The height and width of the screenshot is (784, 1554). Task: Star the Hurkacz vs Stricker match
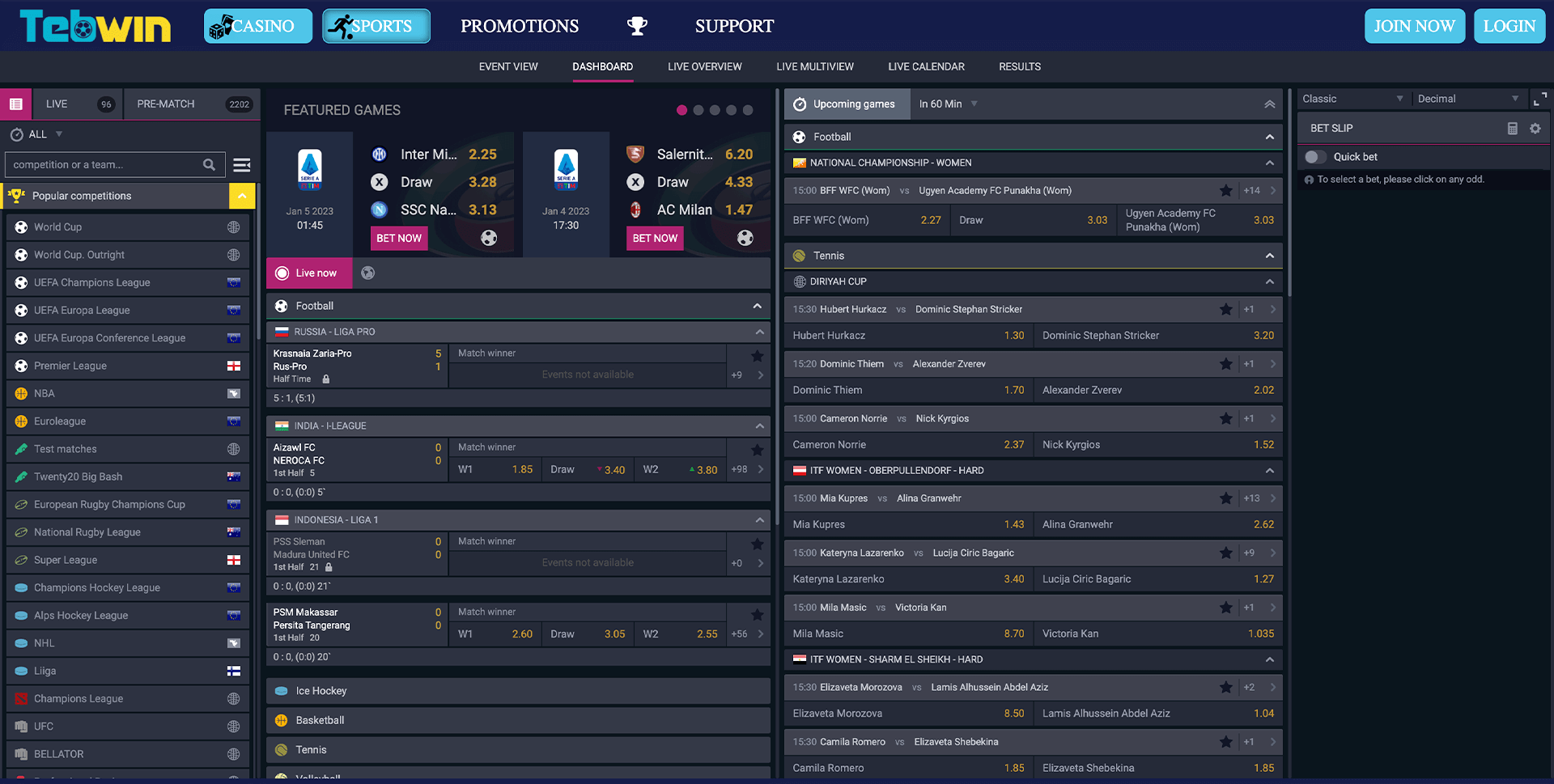tap(1225, 309)
